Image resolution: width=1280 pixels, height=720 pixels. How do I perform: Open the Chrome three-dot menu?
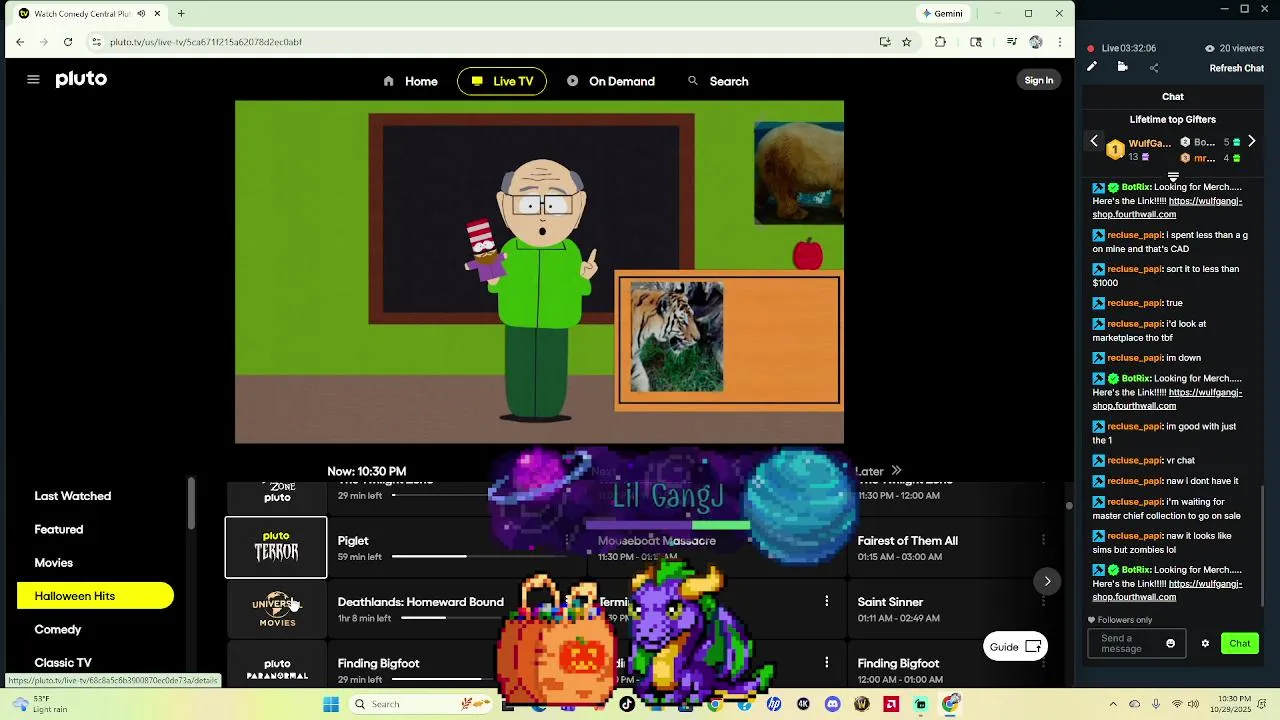coord(1060,42)
